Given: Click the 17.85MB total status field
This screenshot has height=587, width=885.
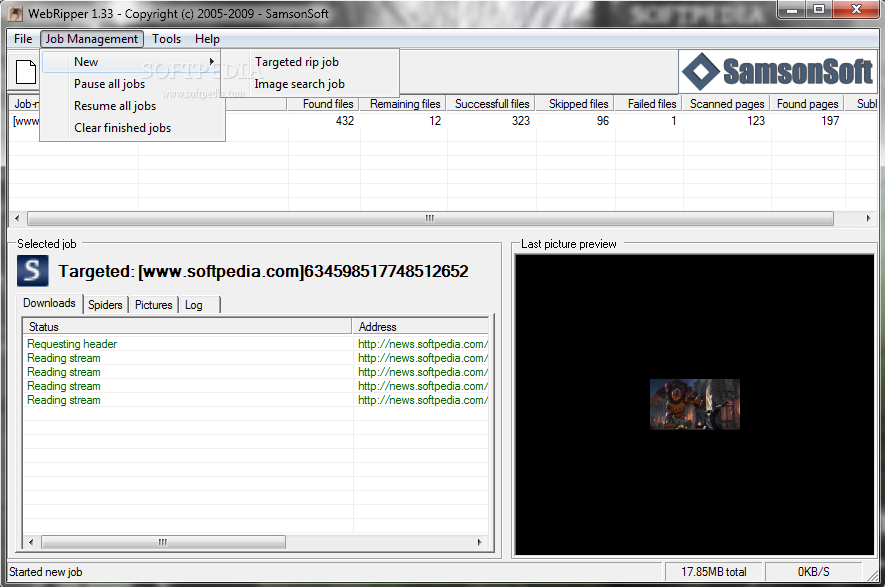Looking at the screenshot, I should [713, 572].
